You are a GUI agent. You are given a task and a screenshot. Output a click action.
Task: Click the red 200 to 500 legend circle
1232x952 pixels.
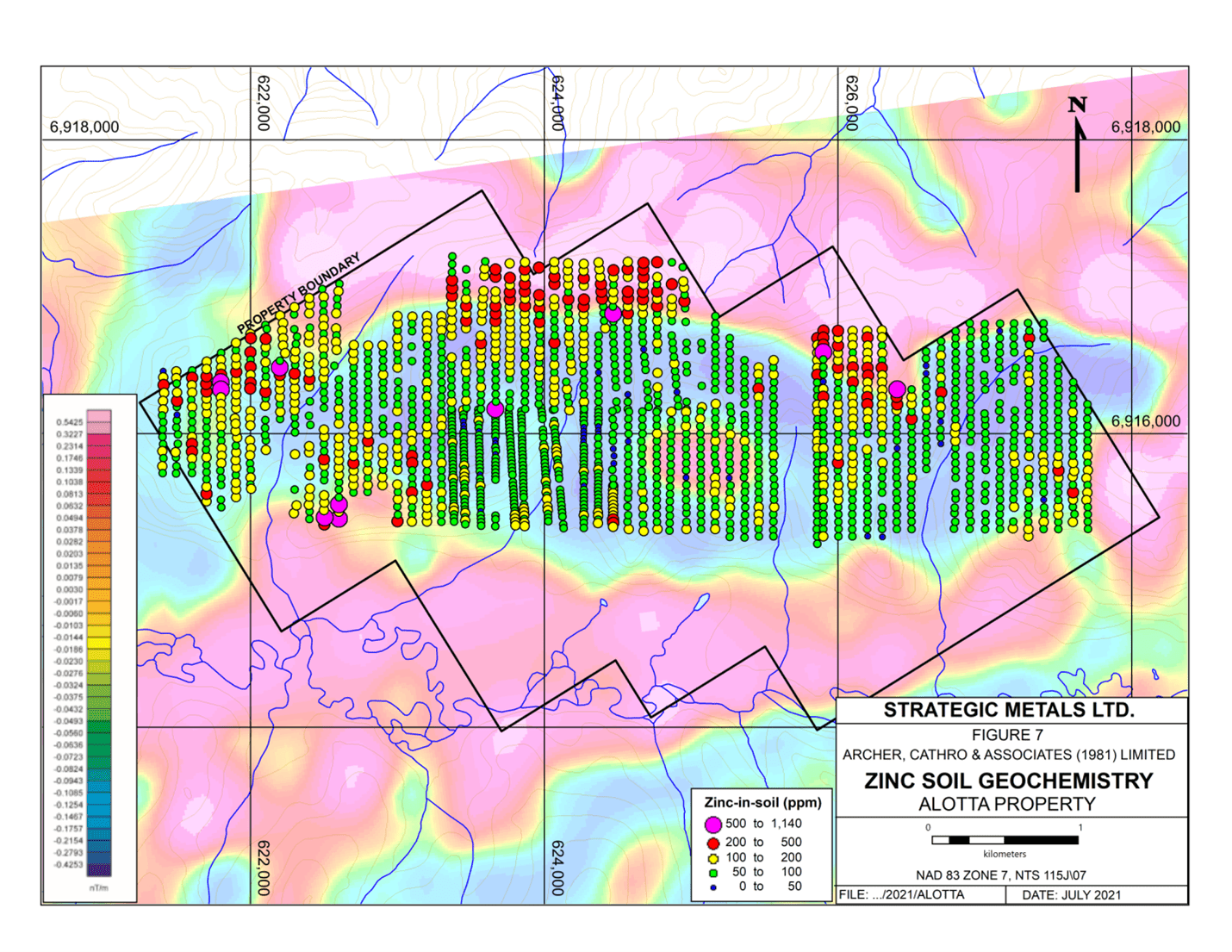(x=713, y=843)
